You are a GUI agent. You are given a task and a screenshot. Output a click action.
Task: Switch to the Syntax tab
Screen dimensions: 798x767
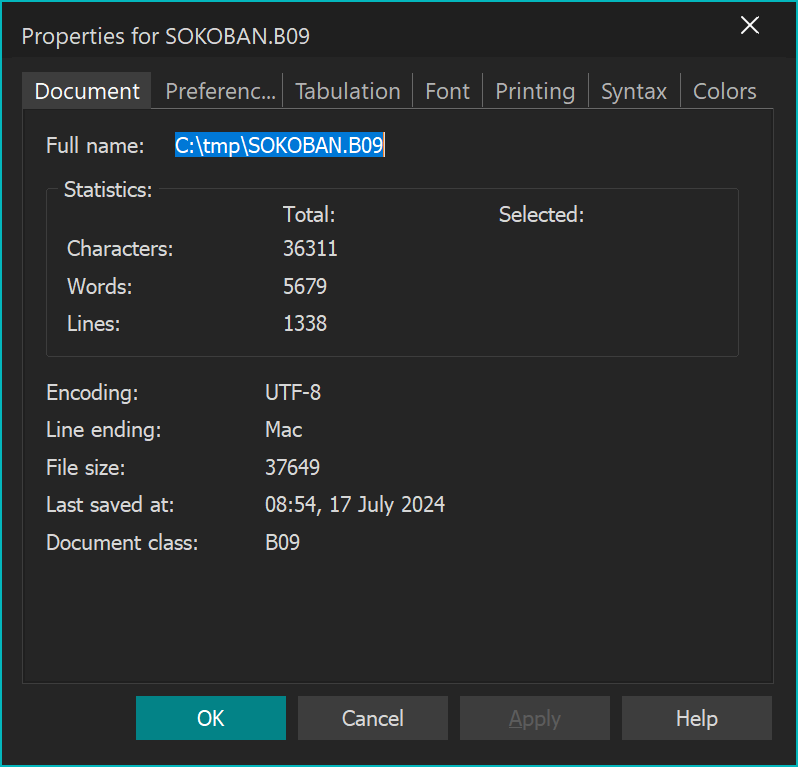click(633, 91)
